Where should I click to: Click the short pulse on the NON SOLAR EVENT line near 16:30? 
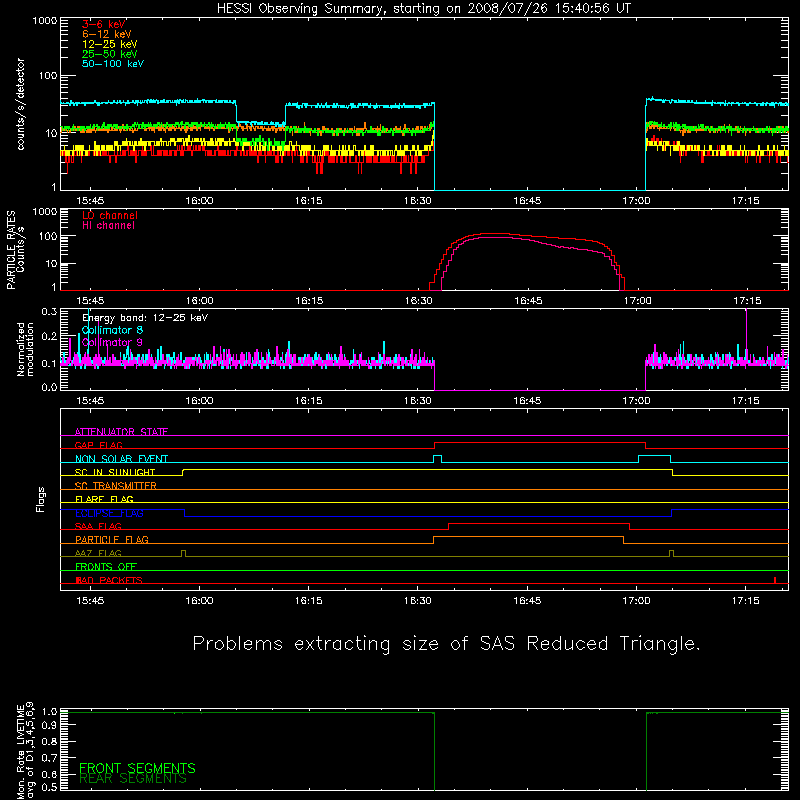point(437,459)
